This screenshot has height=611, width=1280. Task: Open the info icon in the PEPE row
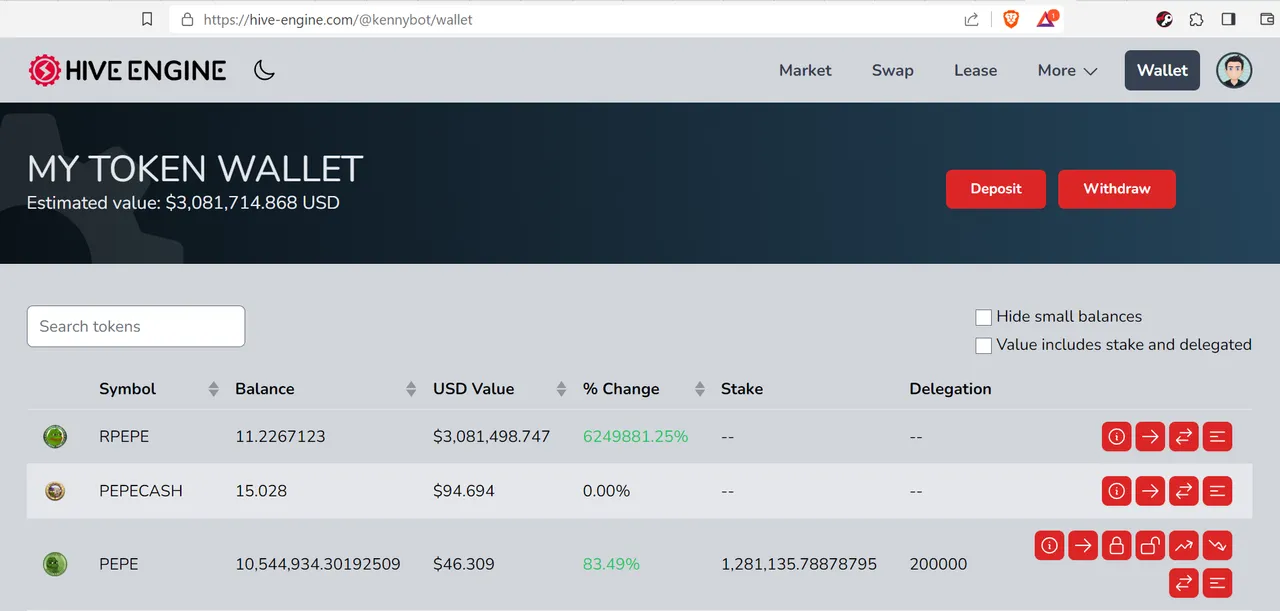(x=1049, y=545)
